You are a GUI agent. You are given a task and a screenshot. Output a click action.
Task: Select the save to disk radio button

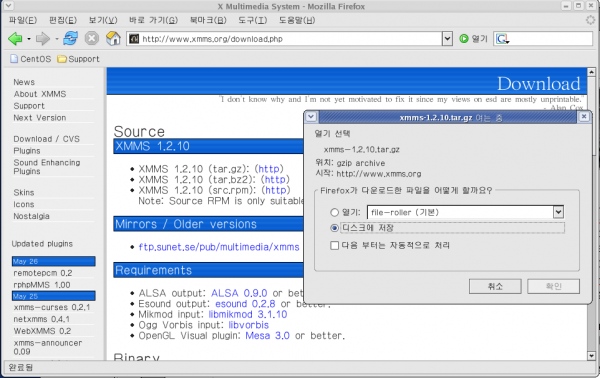point(334,228)
